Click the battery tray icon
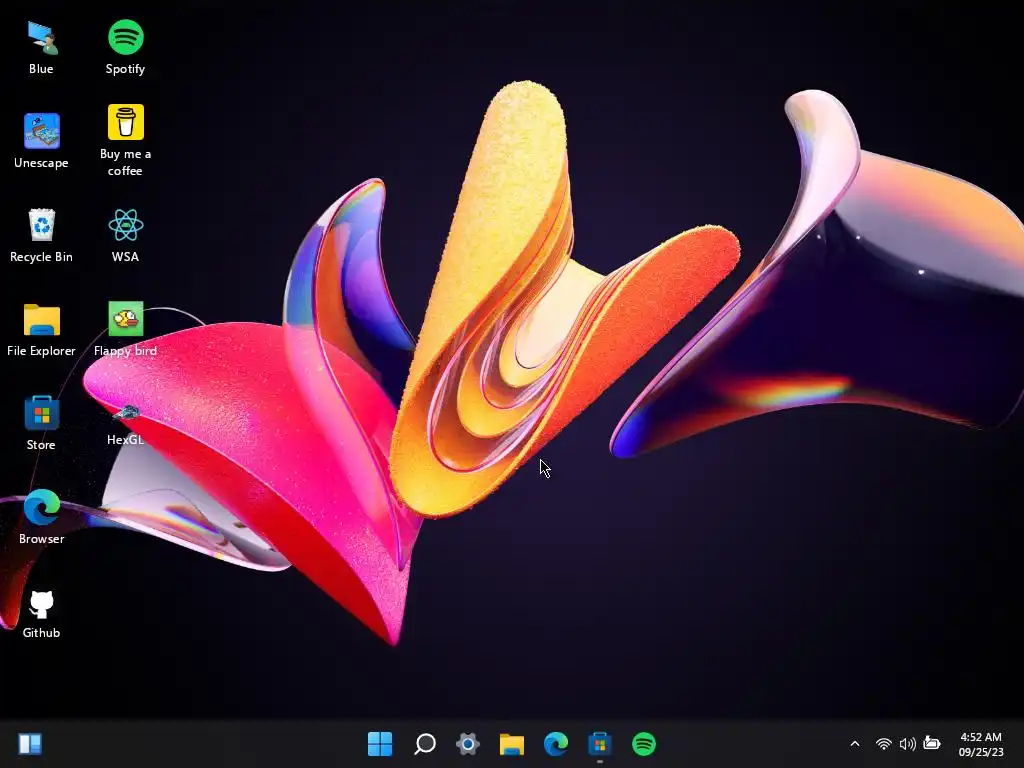Image resolution: width=1024 pixels, height=768 pixels. (932, 743)
